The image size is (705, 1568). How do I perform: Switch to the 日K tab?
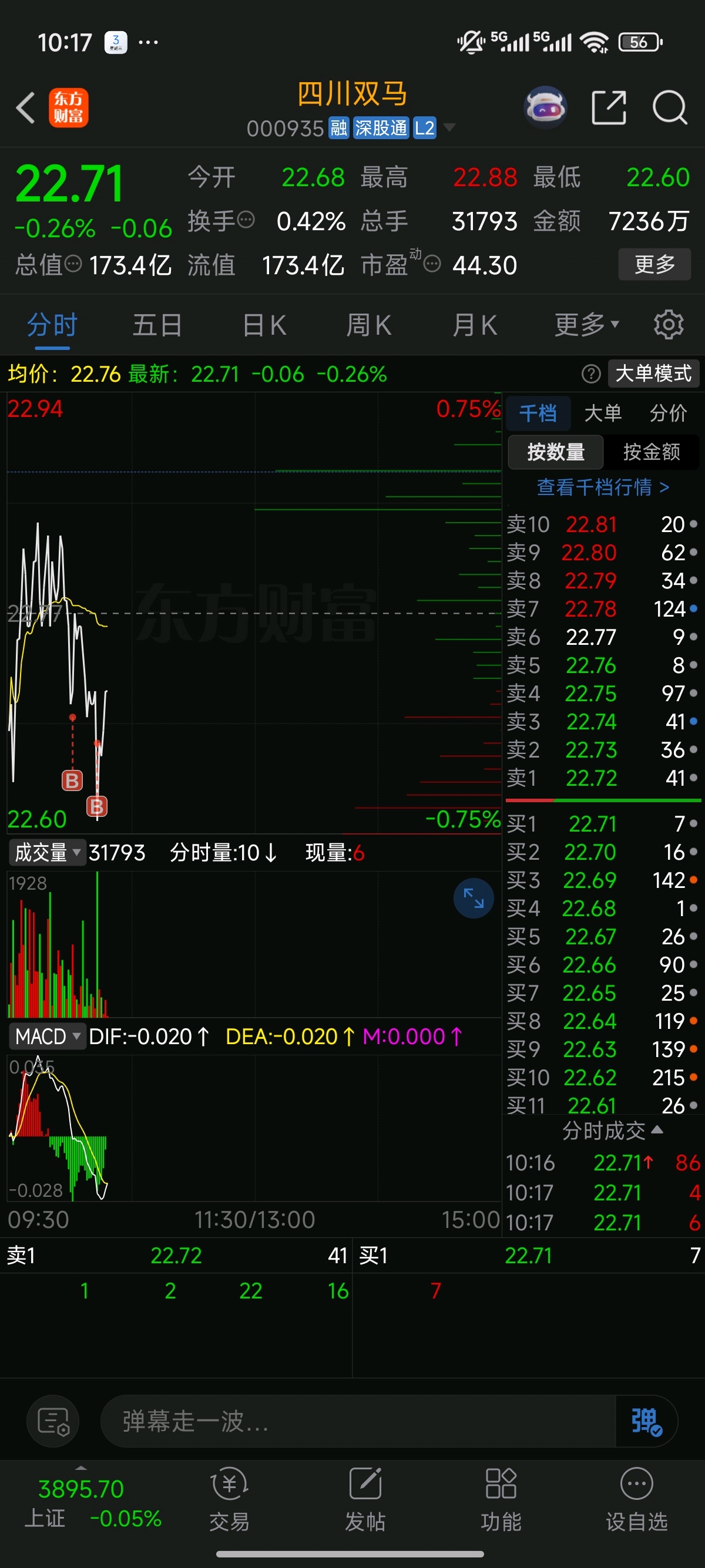(x=264, y=324)
